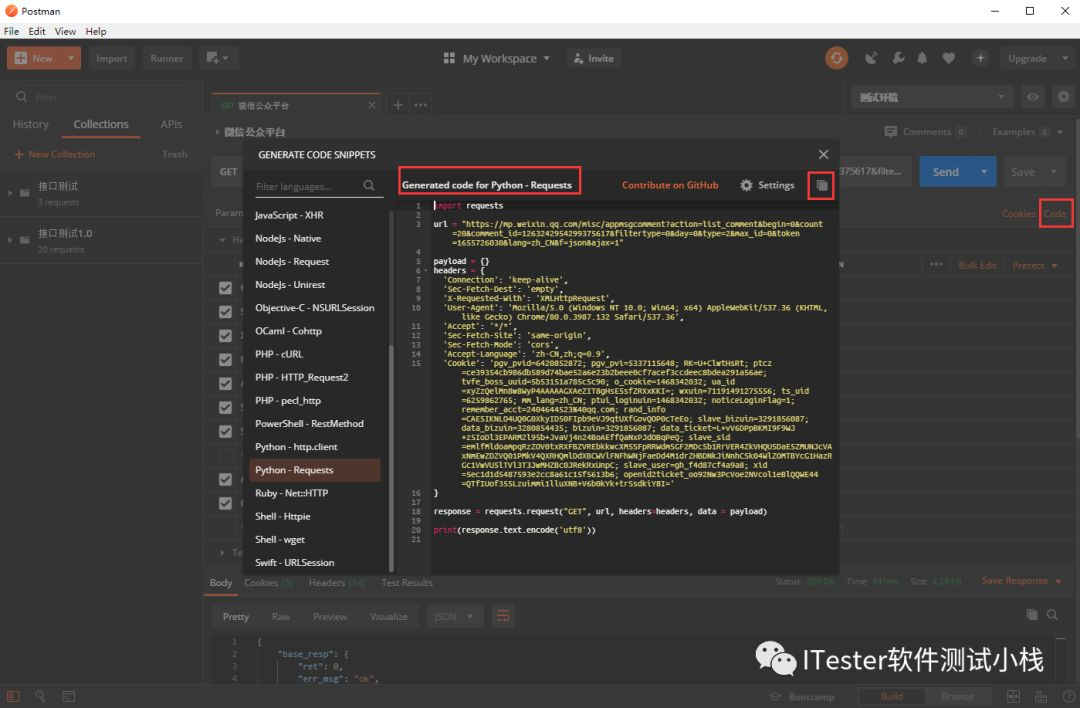Screen dimensions: 1080x708
Task: Open Save Response dropdown
Action: pos(1021,581)
